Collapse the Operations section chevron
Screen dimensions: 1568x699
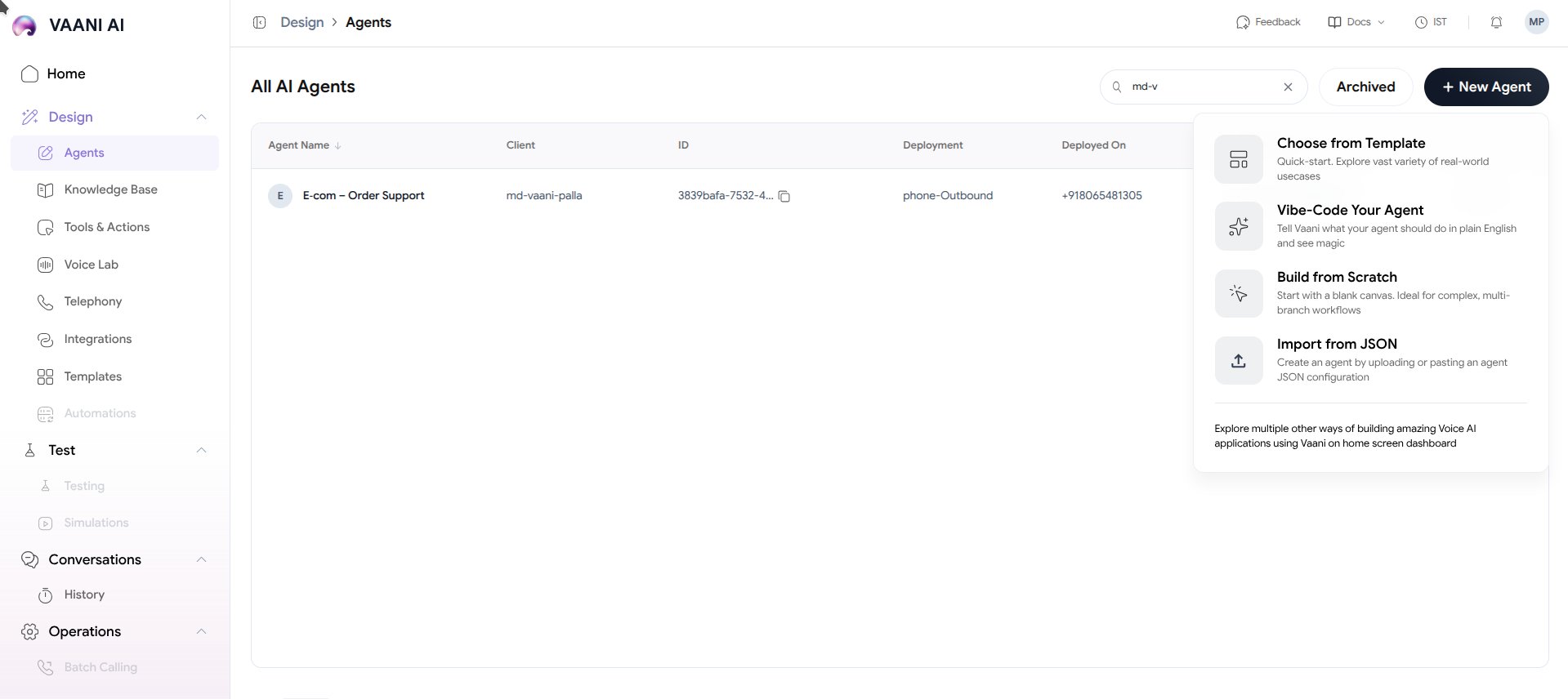[x=201, y=631]
